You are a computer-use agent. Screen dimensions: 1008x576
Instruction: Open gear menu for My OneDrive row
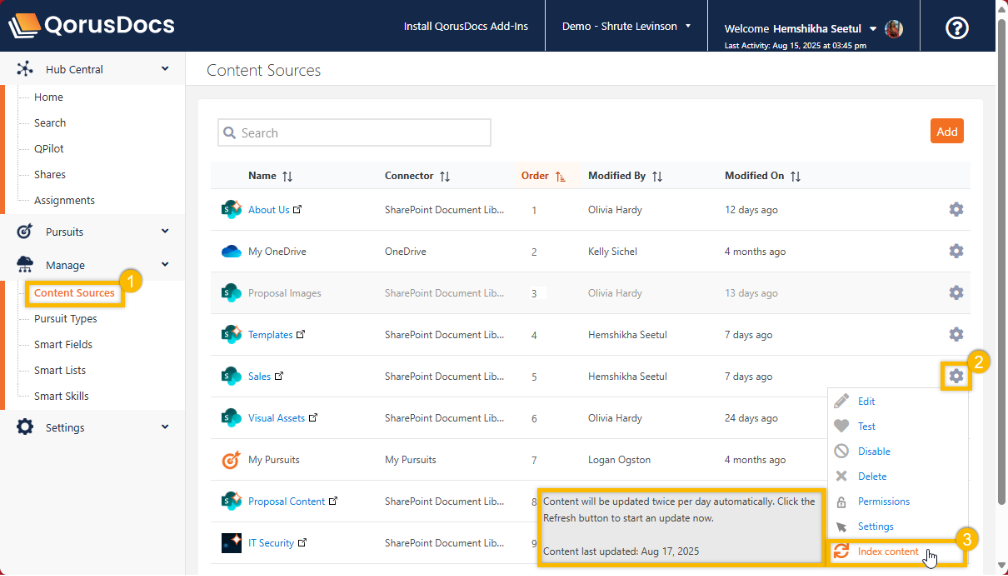tap(956, 251)
